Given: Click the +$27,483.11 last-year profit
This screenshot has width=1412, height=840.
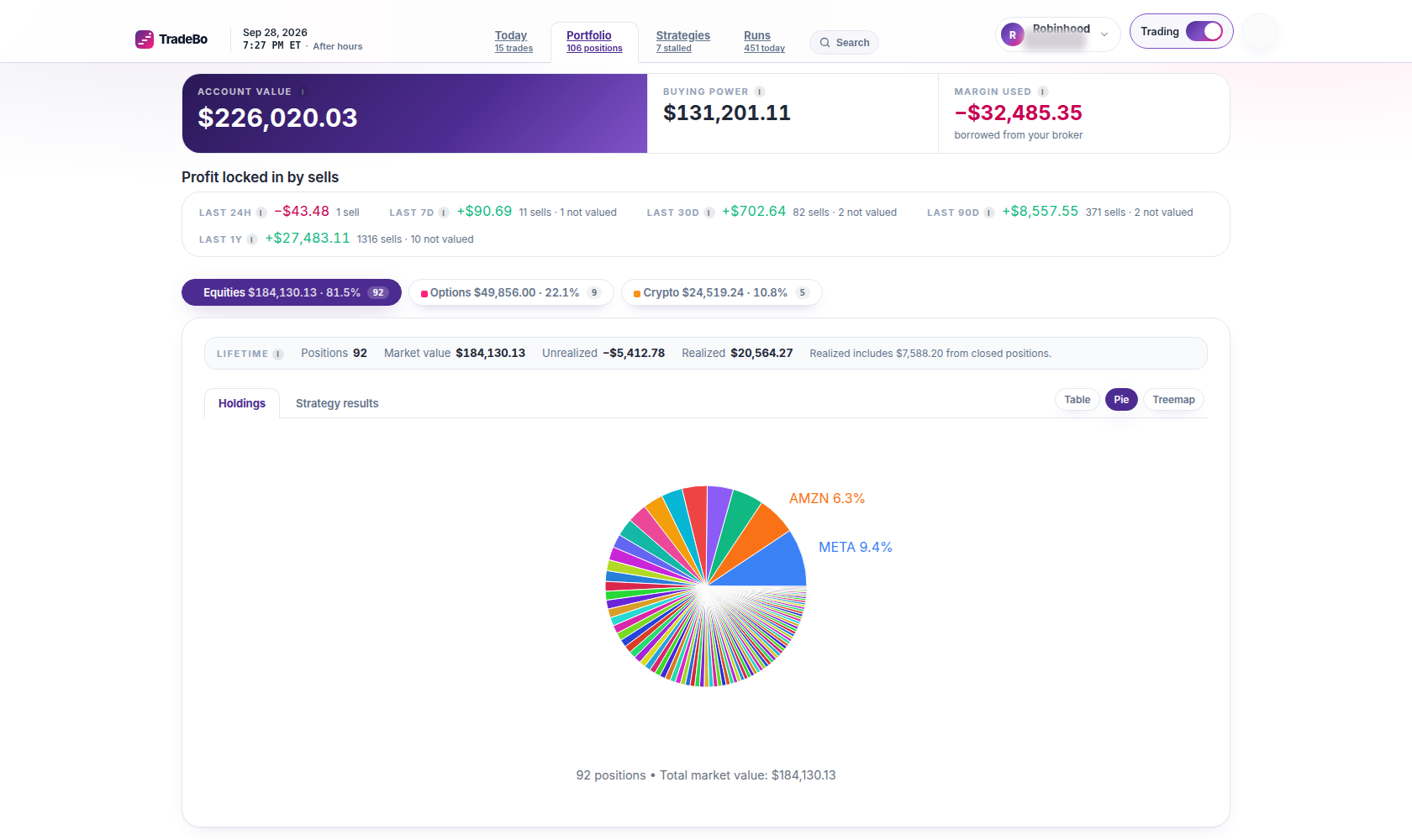Looking at the screenshot, I should point(308,239).
